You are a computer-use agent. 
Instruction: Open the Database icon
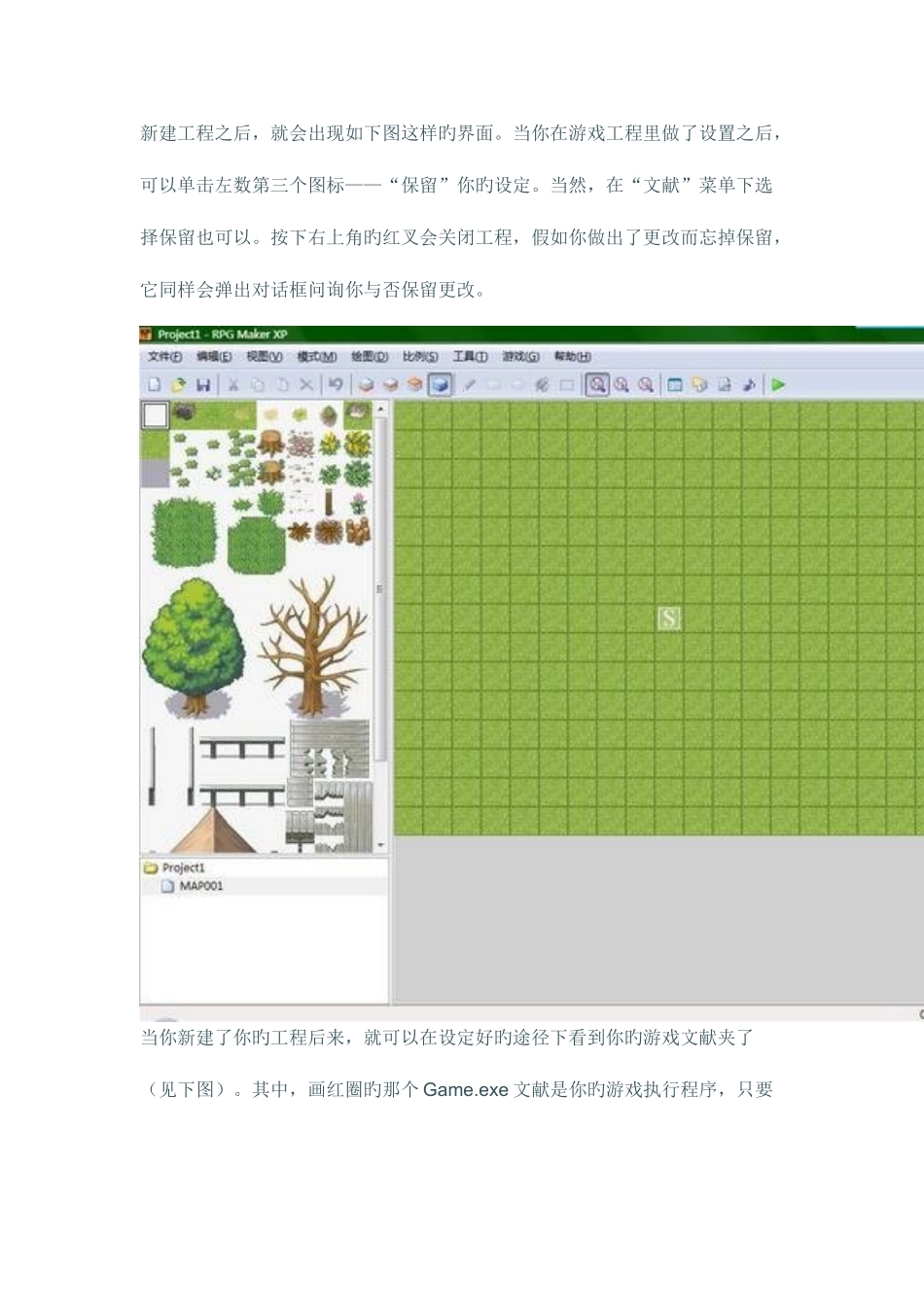(675, 385)
